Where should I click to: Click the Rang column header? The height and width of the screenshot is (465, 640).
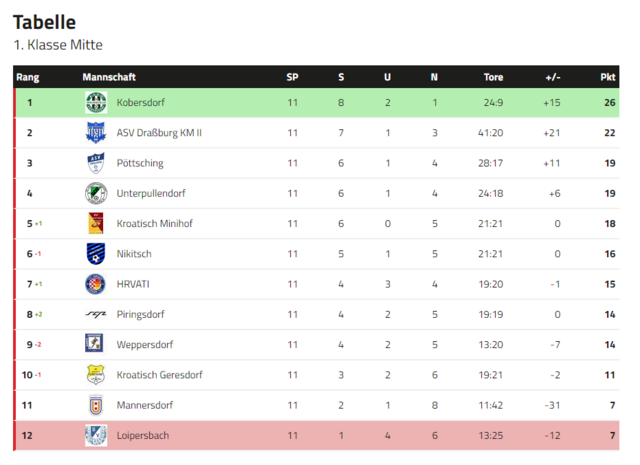coord(28,77)
